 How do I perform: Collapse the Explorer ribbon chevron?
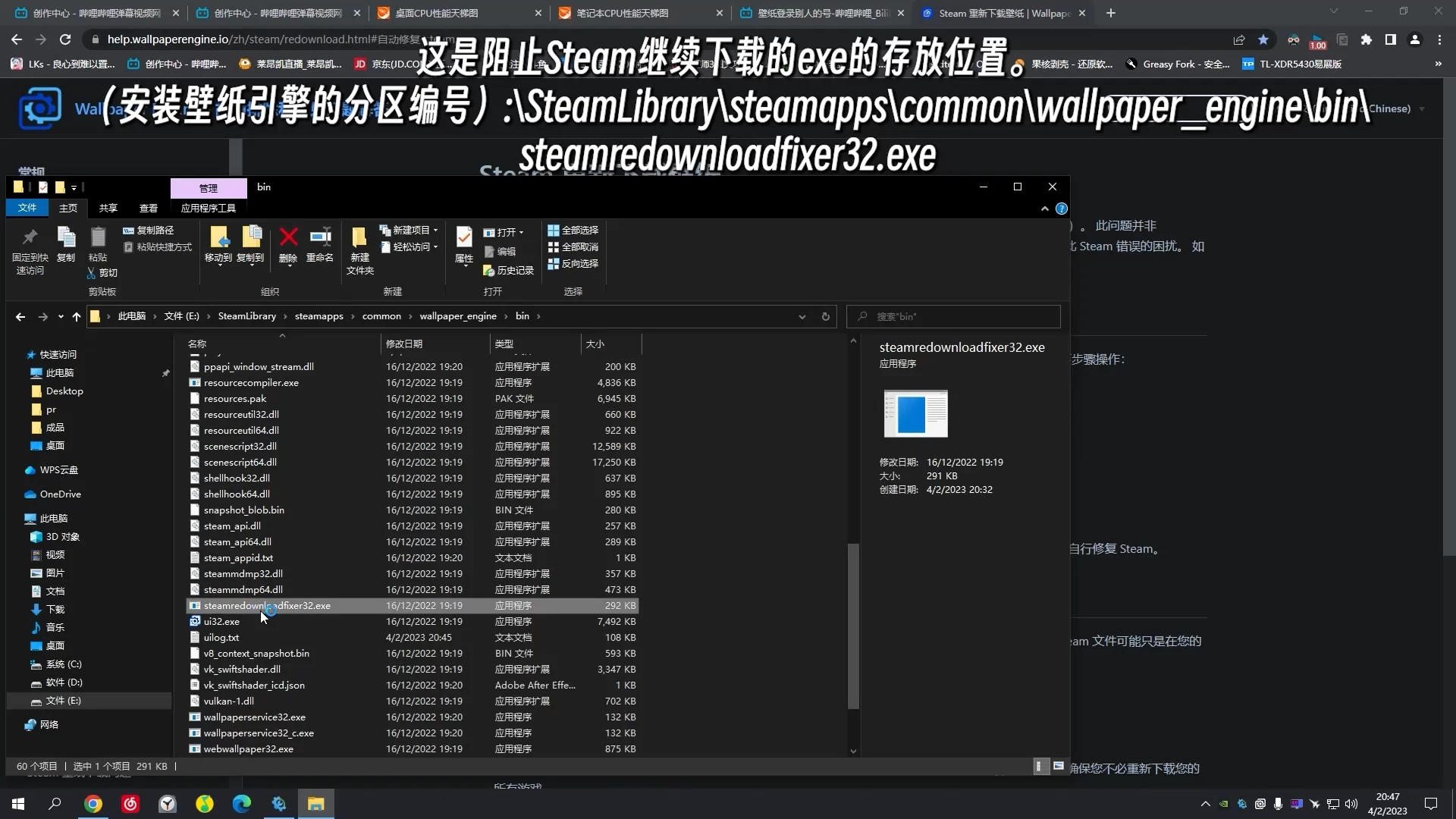click(1045, 209)
